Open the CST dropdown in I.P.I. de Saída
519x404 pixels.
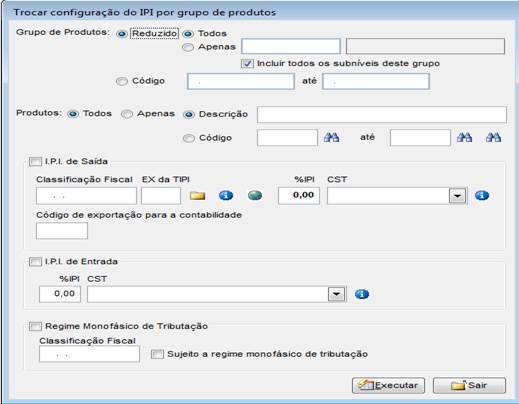click(457, 196)
